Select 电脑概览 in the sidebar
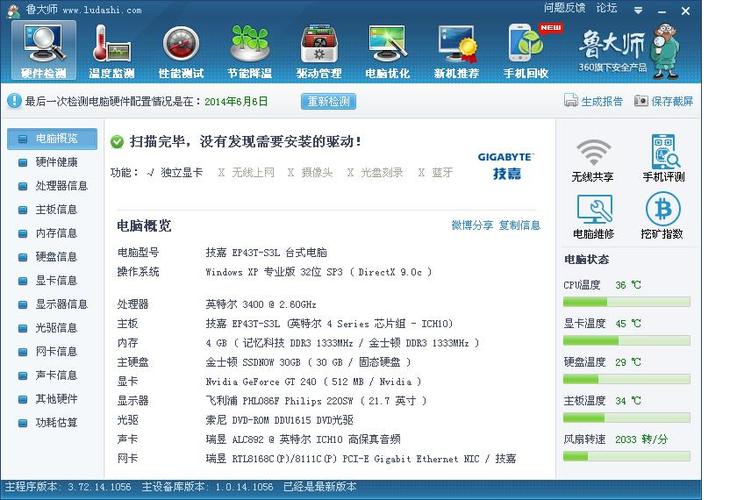This screenshot has height=500, width=737. pyautogui.click(x=52, y=139)
